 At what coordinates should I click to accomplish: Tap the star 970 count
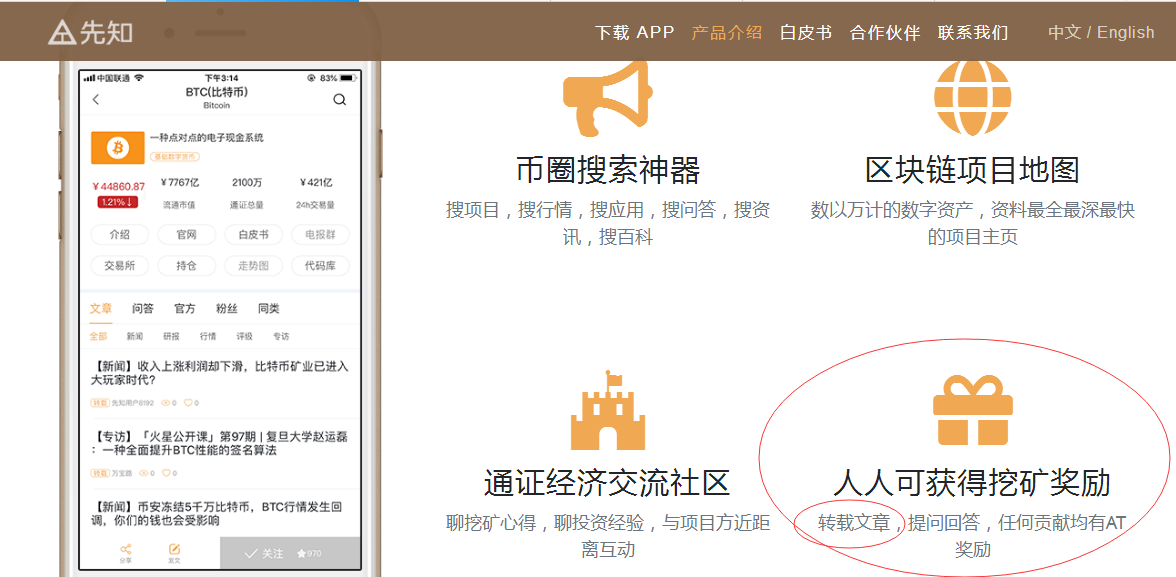(309, 554)
